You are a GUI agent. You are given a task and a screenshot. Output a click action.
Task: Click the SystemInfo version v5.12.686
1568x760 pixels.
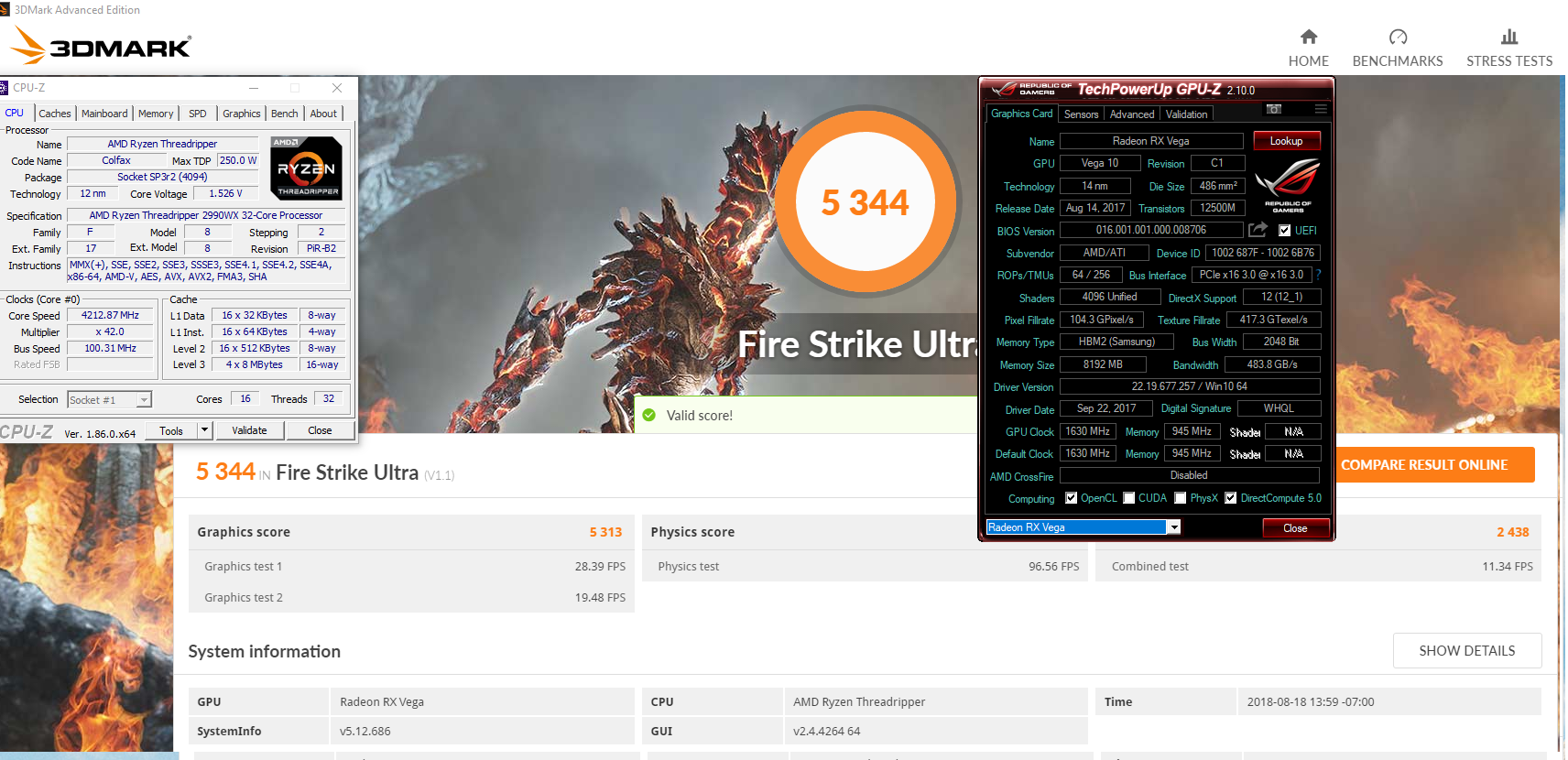click(x=365, y=731)
